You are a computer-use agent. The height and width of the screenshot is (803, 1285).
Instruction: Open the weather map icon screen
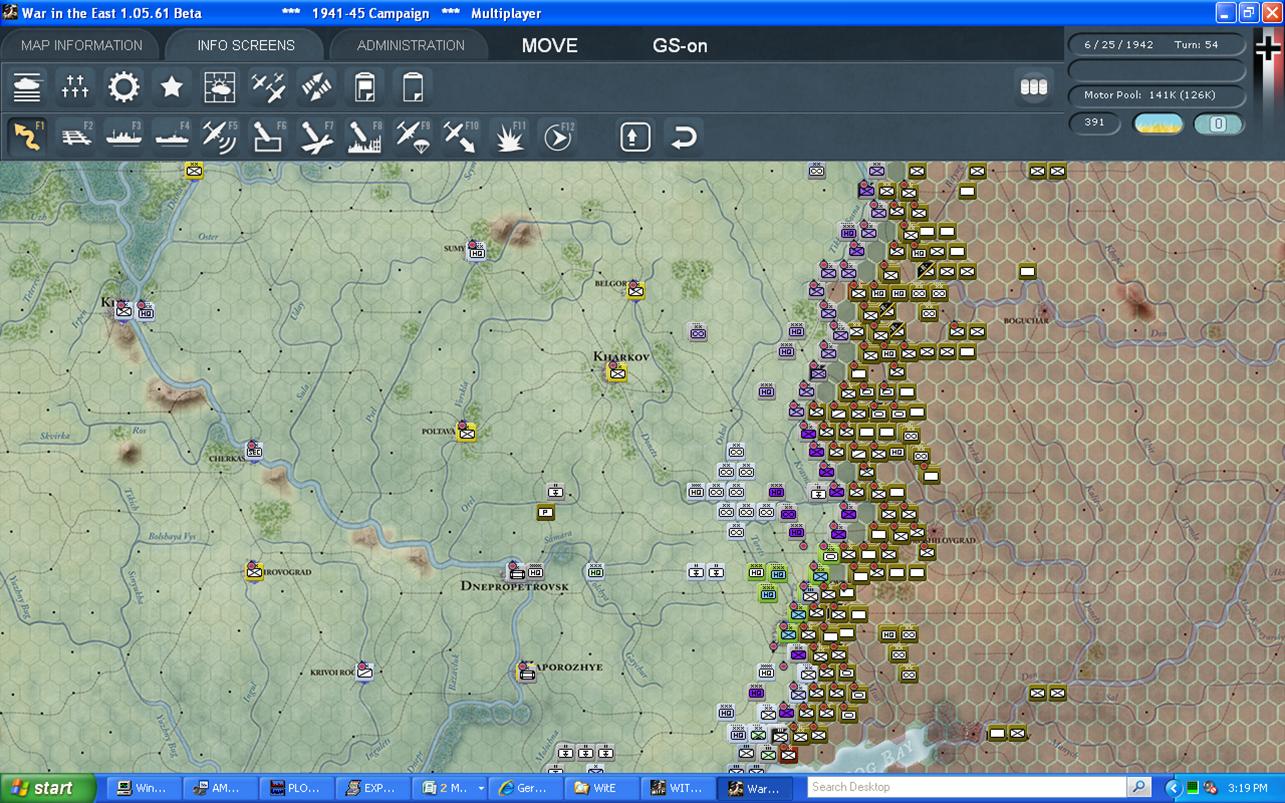coord(220,88)
